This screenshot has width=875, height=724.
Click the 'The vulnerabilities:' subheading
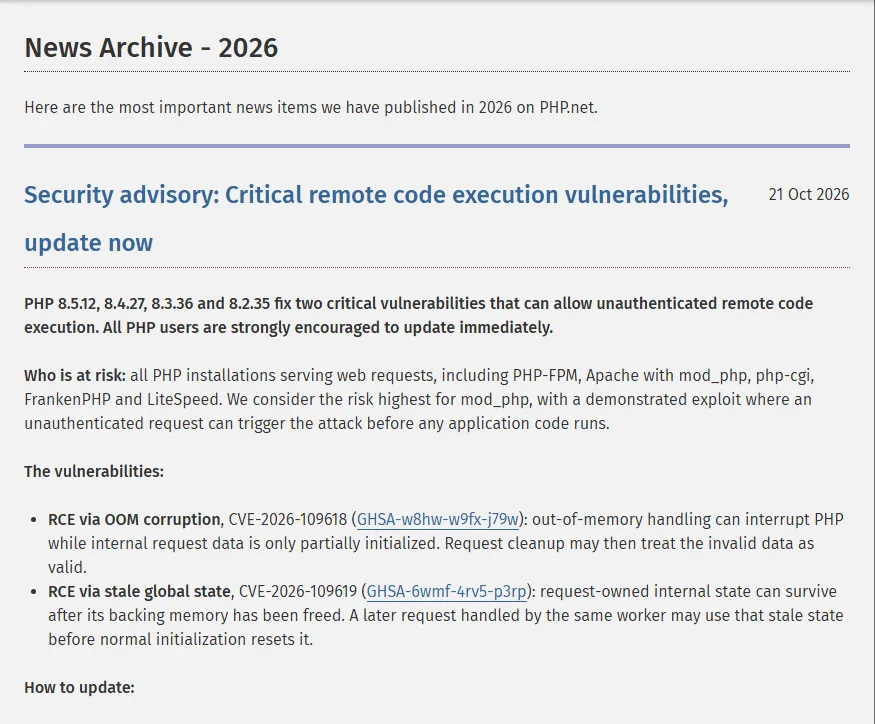[94, 472]
